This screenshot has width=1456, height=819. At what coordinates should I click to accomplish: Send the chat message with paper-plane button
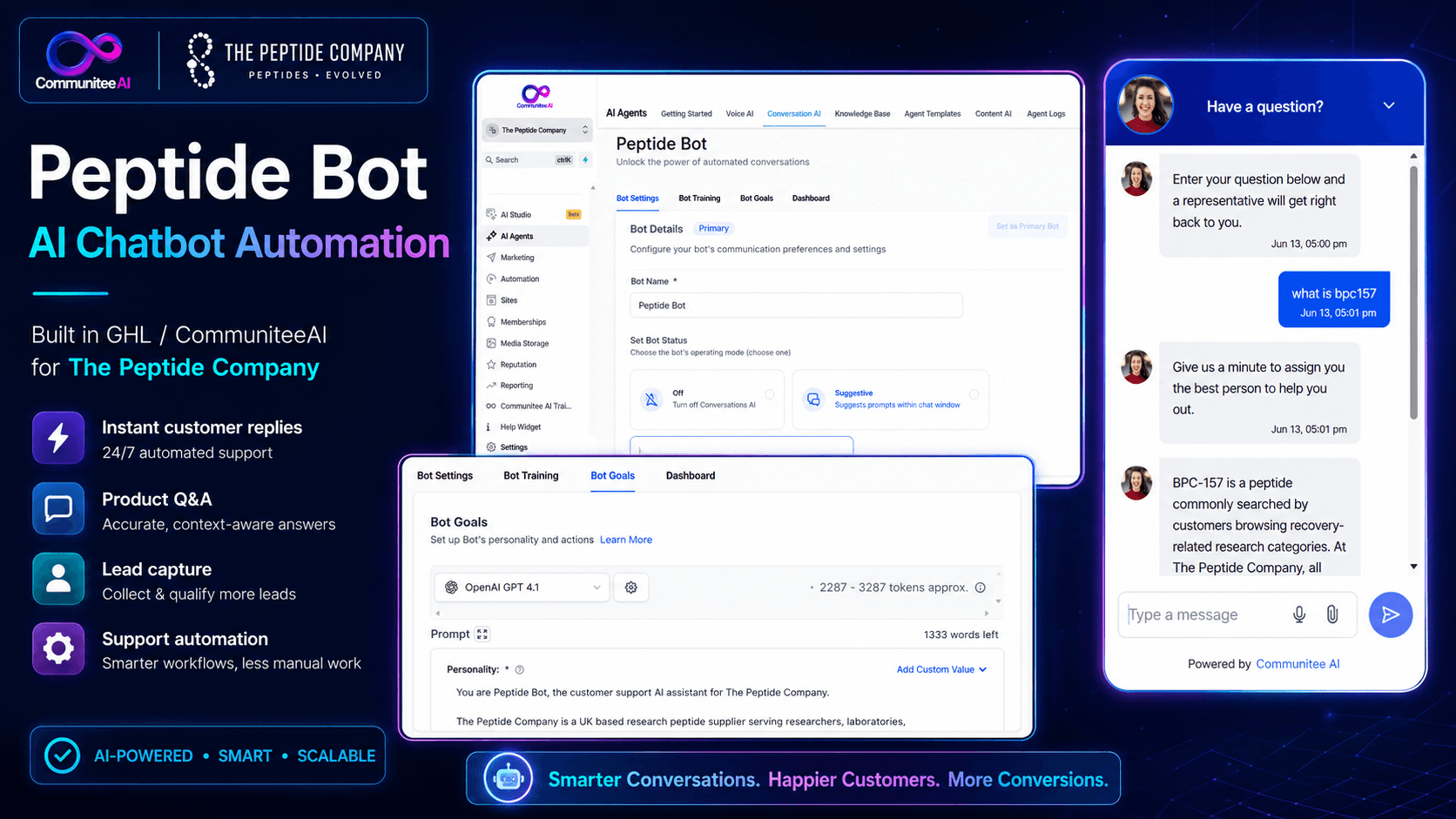click(1391, 614)
